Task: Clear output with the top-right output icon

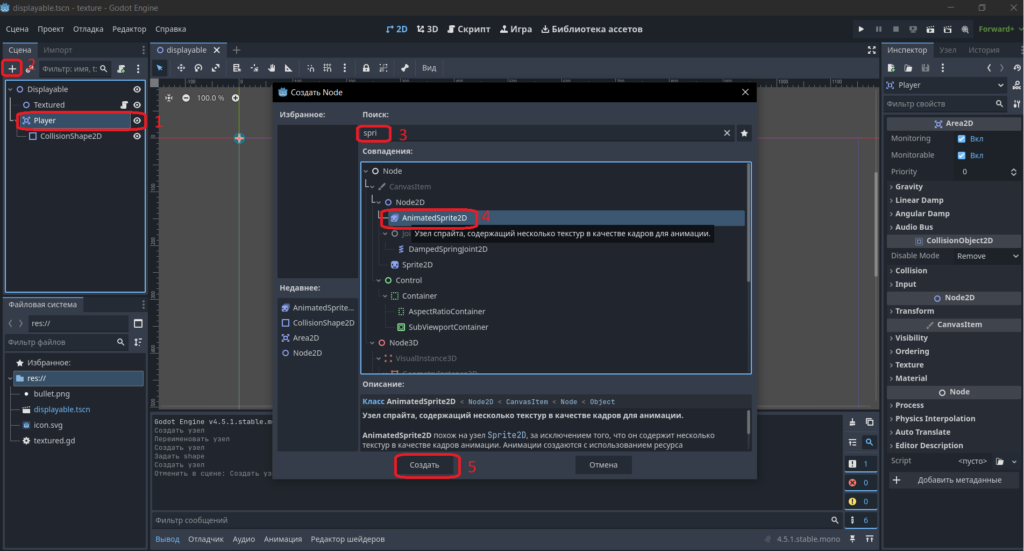Action: coord(852,422)
